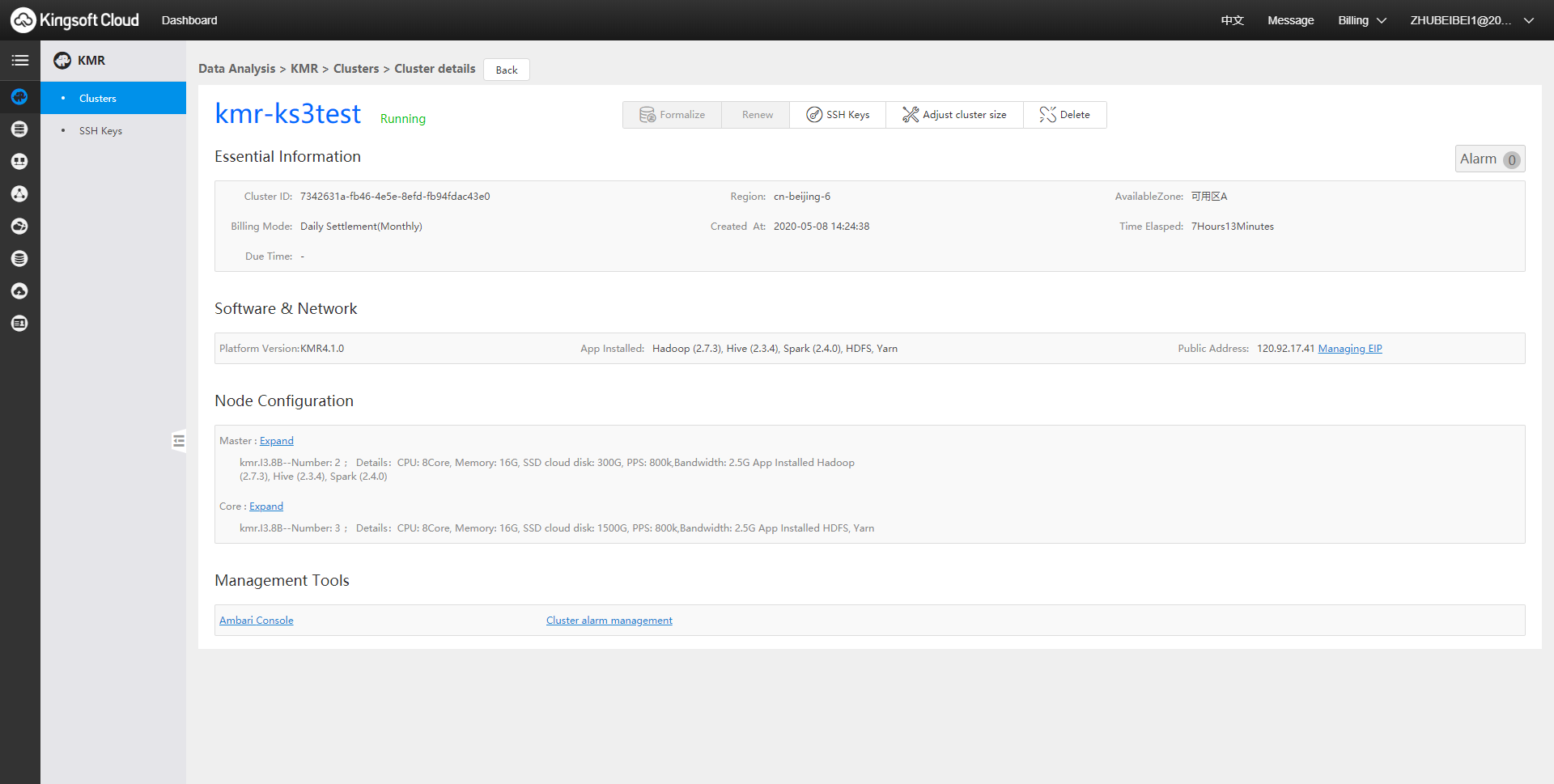This screenshot has height=784, width=1554.
Task: Click the region value cn-beijing-6
Action: pos(802,197)
